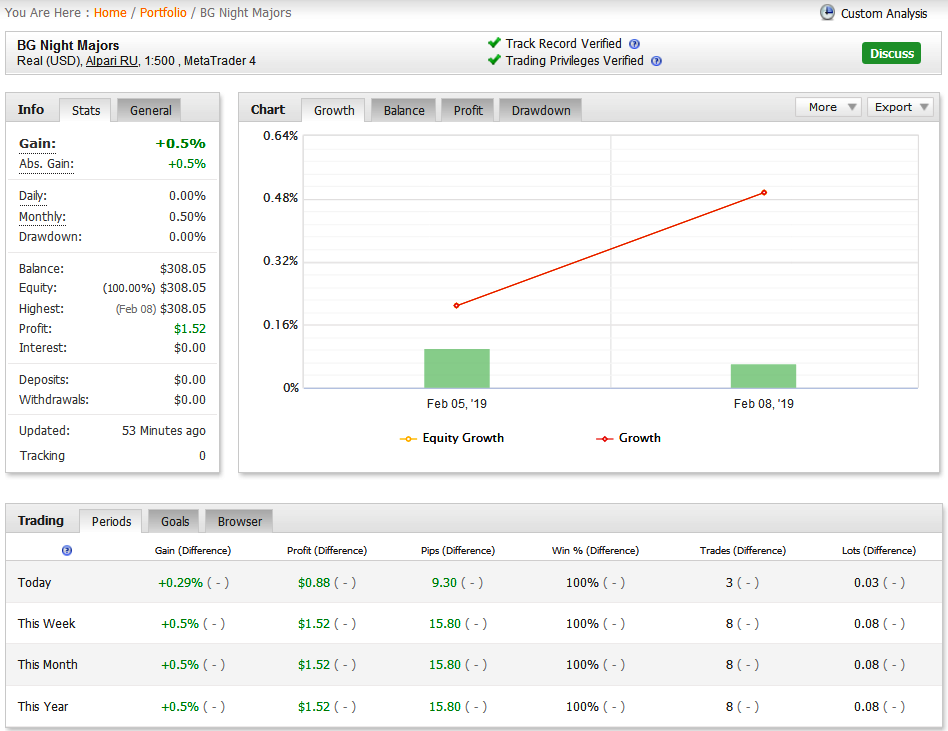Click the Custom Analysis link
This screenshot has height=731, width=948.
[883, 13]
